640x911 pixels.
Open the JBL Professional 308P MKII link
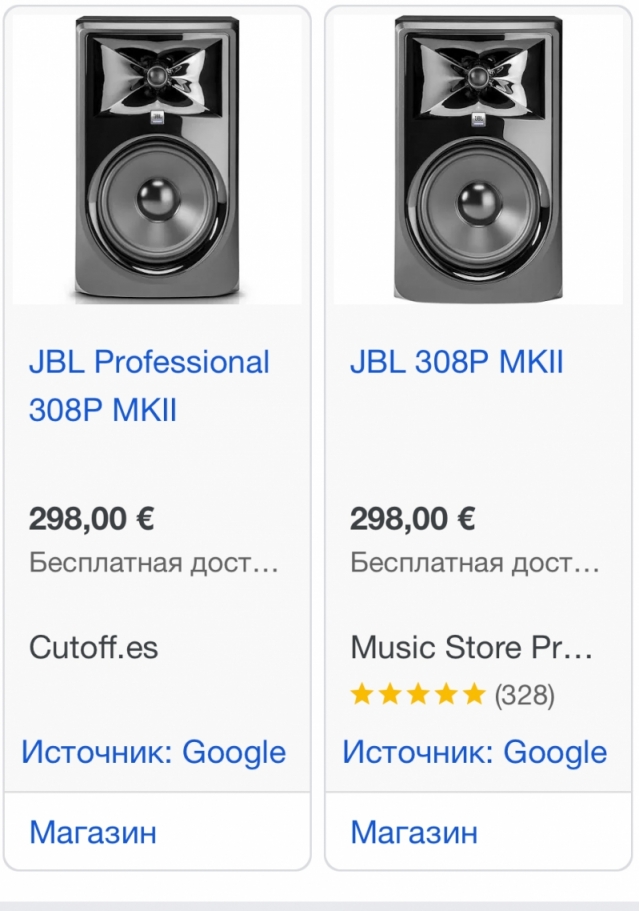(x=149, y=385)
